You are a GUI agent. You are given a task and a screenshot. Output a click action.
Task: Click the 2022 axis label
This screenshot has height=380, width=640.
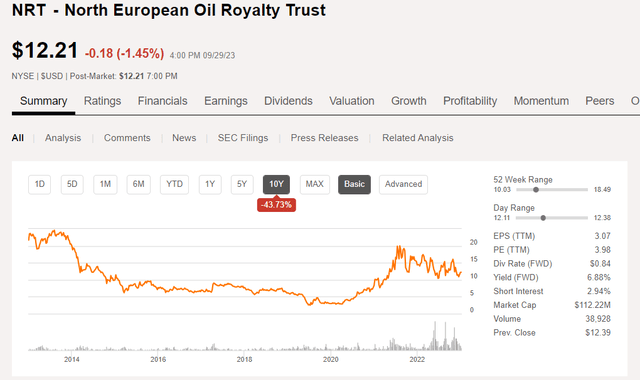pyautogui.click(x=417, y=360)
